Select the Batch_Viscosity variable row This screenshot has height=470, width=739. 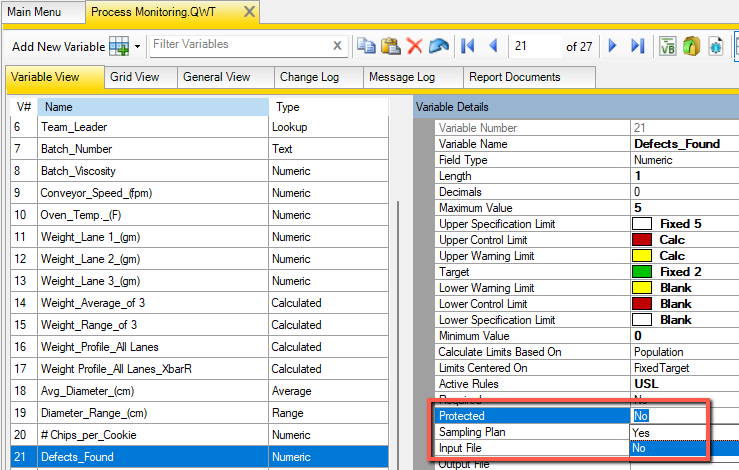pos(199,171)
